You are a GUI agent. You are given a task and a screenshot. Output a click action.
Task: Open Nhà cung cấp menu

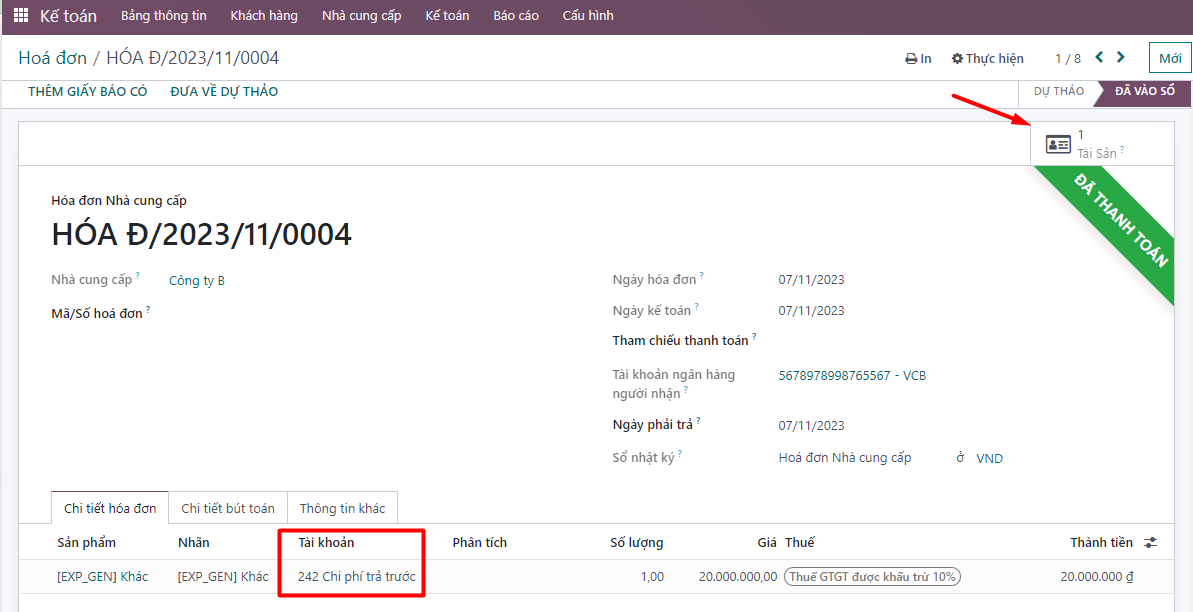pyautogui.click(x=361, y=16)
